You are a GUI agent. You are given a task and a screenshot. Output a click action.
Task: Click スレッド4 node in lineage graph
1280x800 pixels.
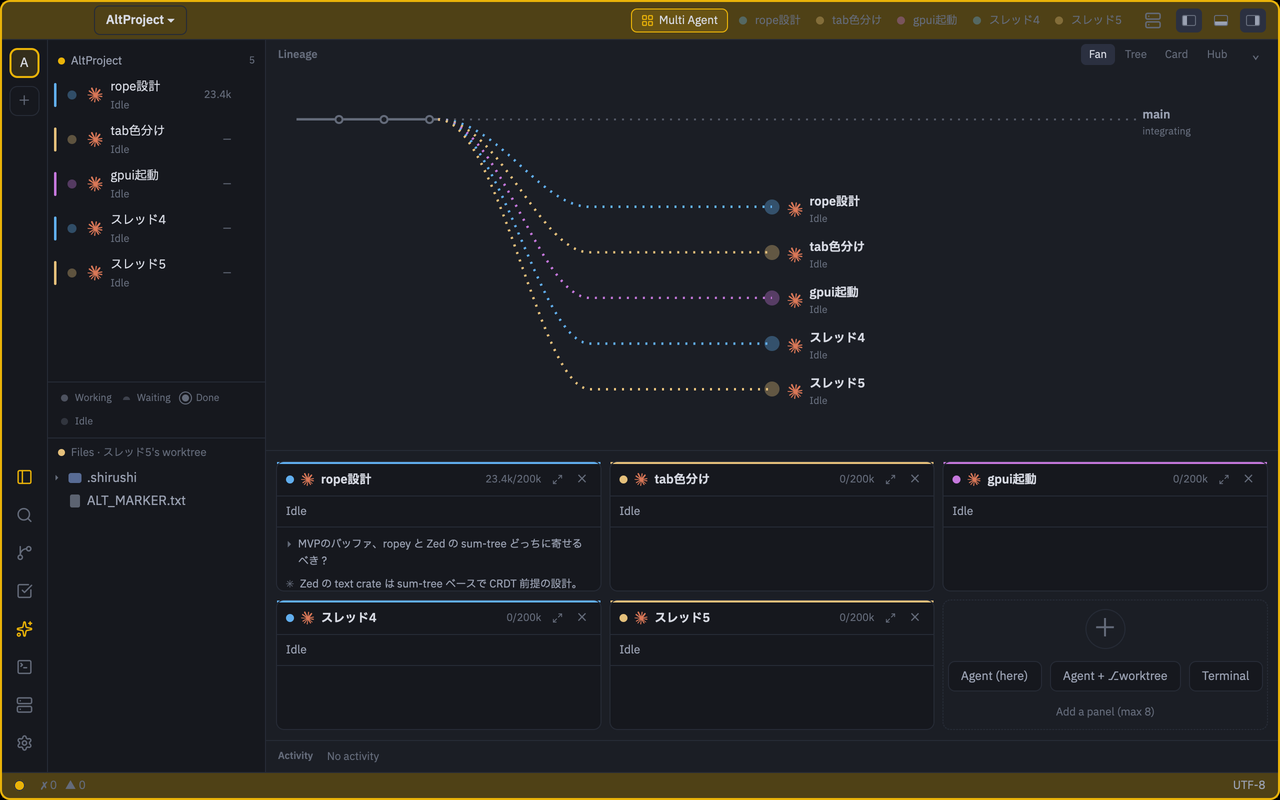pos(772,343)
